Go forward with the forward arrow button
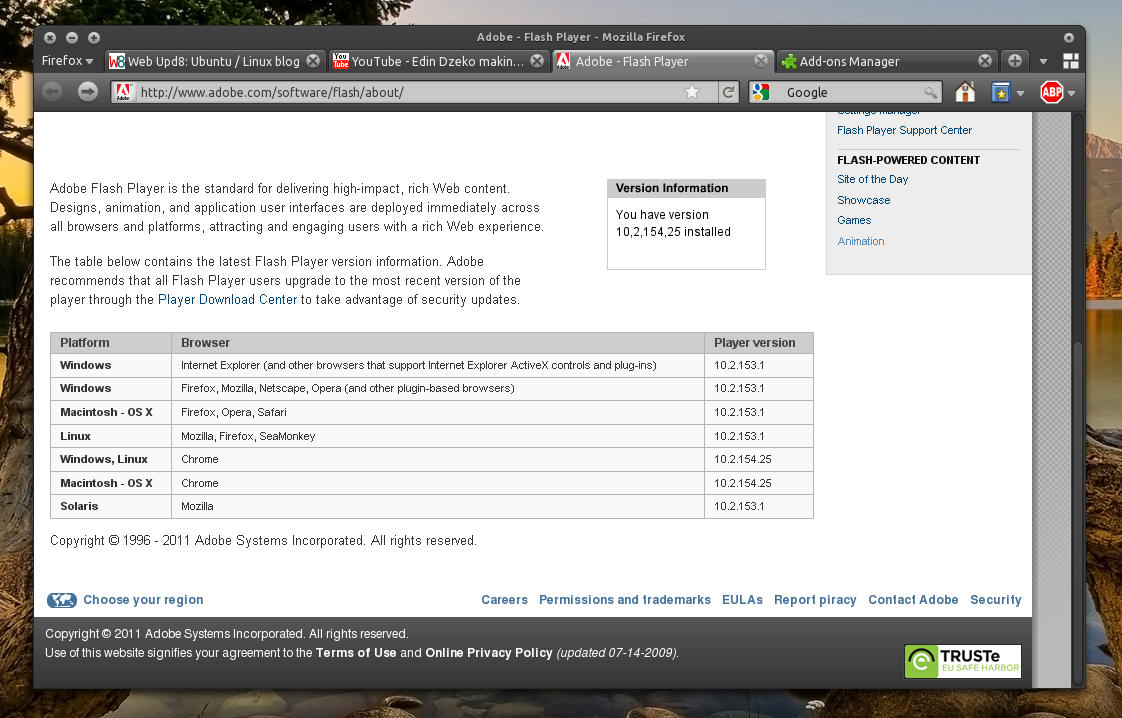The image size is (1122, 718). pos(87,92)
